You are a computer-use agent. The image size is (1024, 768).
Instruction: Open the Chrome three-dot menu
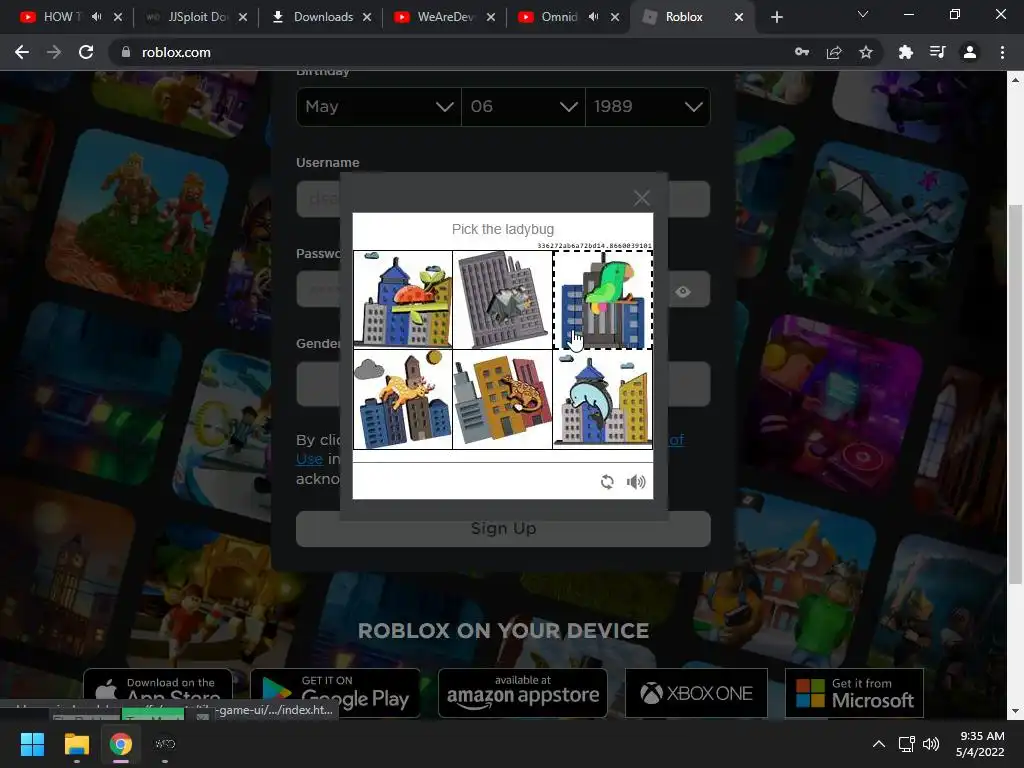[1002, 52]
